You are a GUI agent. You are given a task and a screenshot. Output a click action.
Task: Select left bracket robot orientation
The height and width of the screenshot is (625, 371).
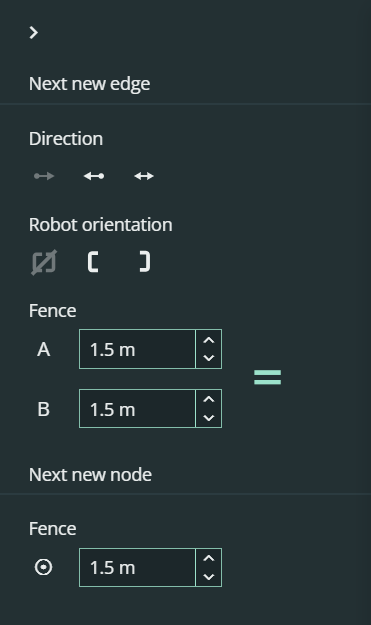coord(93,262)
